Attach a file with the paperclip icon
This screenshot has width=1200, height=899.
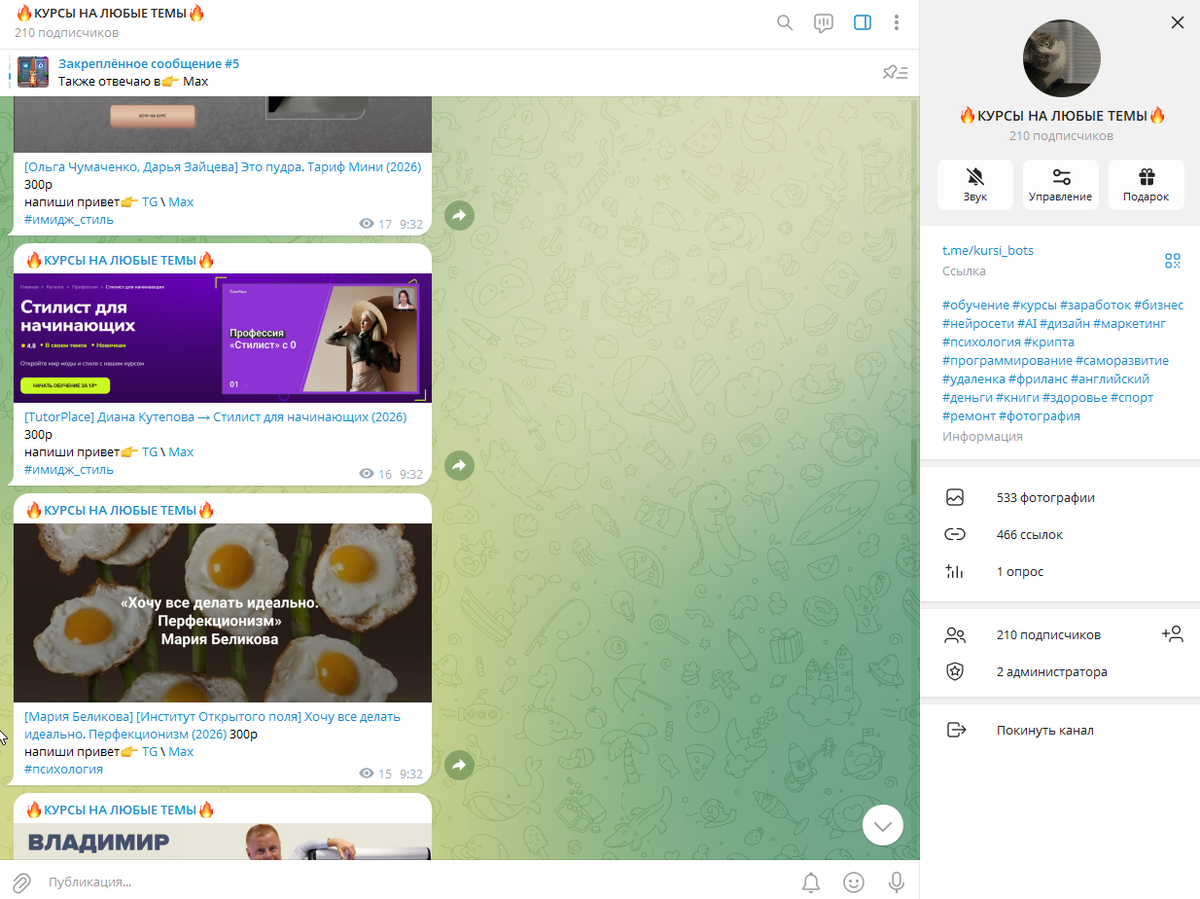coord(21,882)
